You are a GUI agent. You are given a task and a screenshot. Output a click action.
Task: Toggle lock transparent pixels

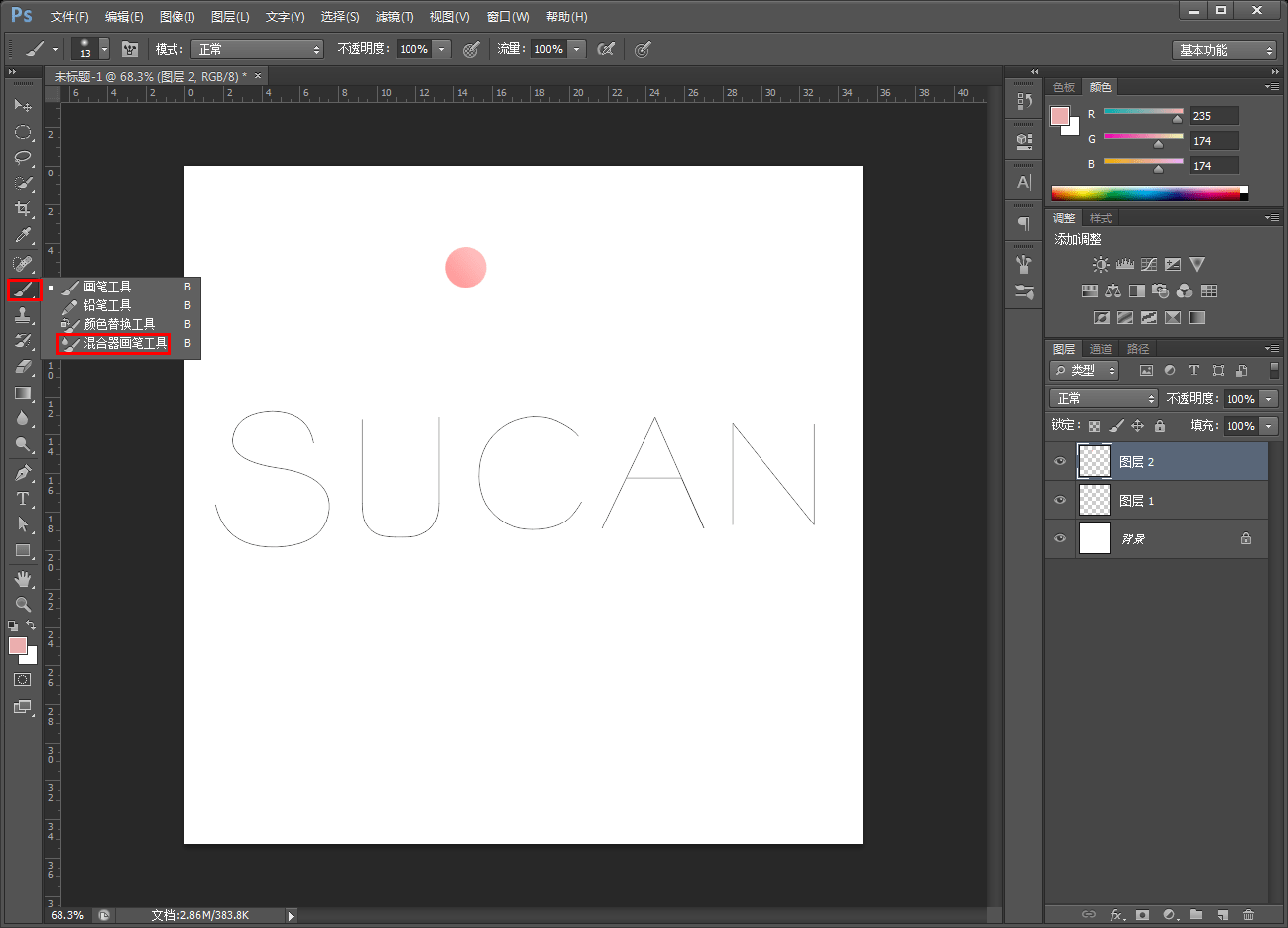[x=1094, y=426]
